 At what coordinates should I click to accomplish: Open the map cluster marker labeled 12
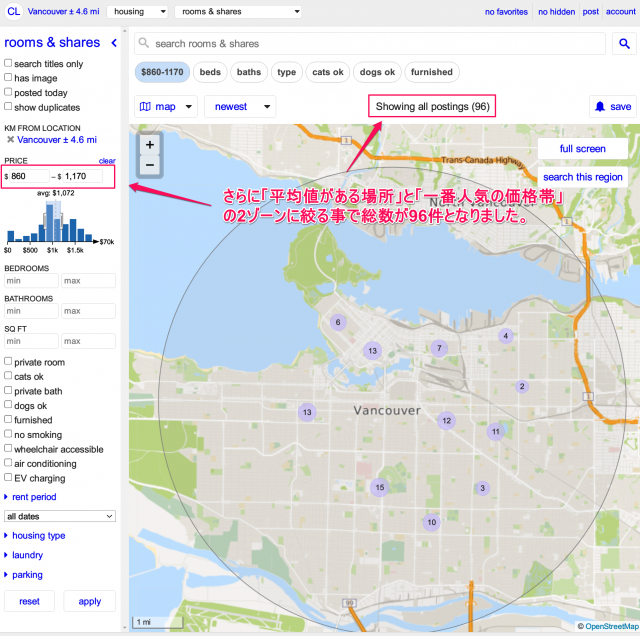[x=447, y=420]
